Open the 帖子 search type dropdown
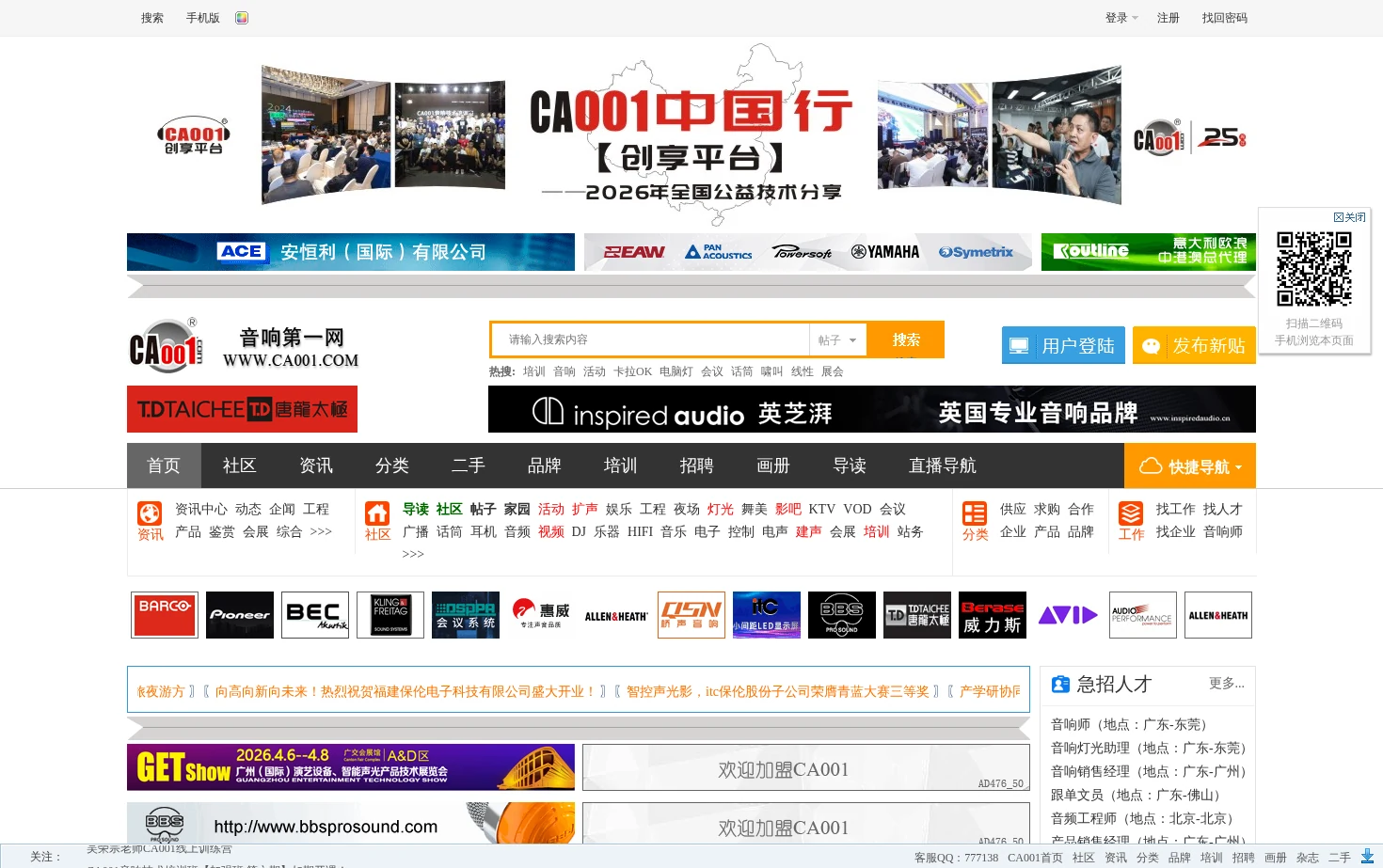This screenshot has width=1383, height=868. point(837,340)
